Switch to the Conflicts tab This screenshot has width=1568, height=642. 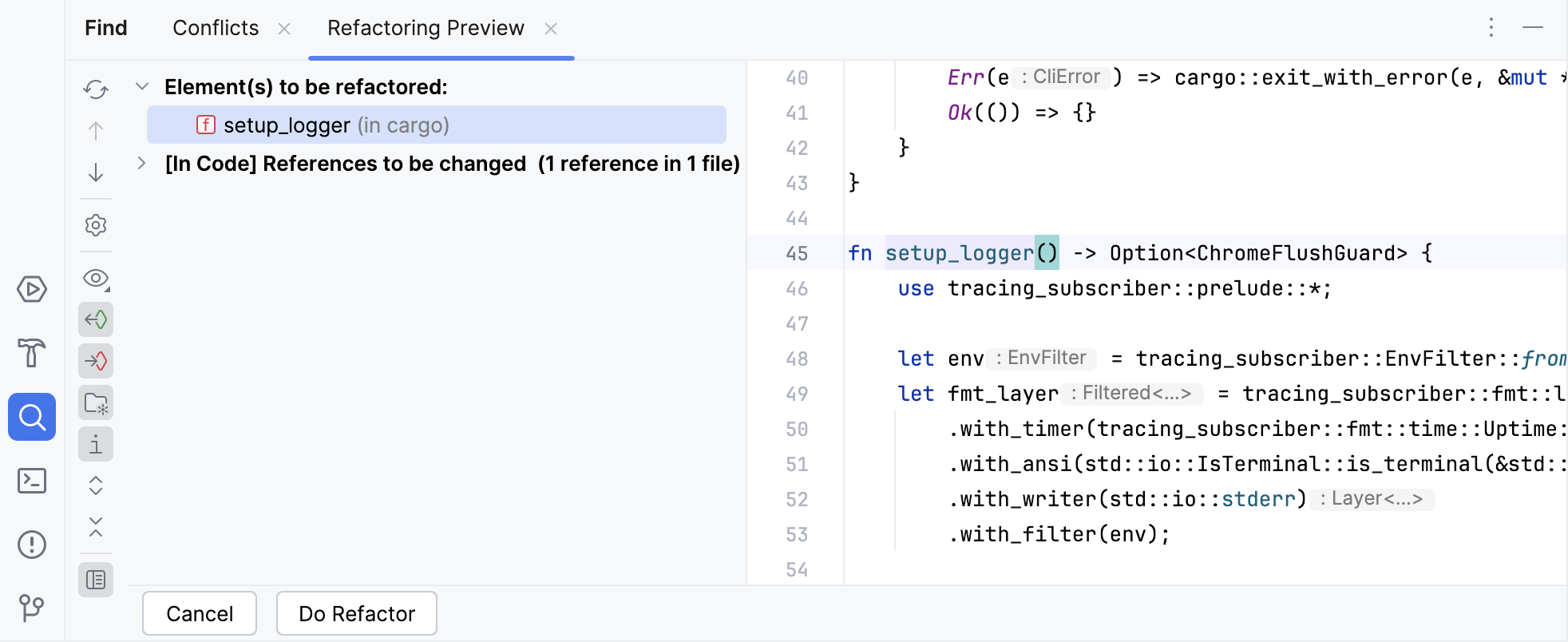(216, 29)
